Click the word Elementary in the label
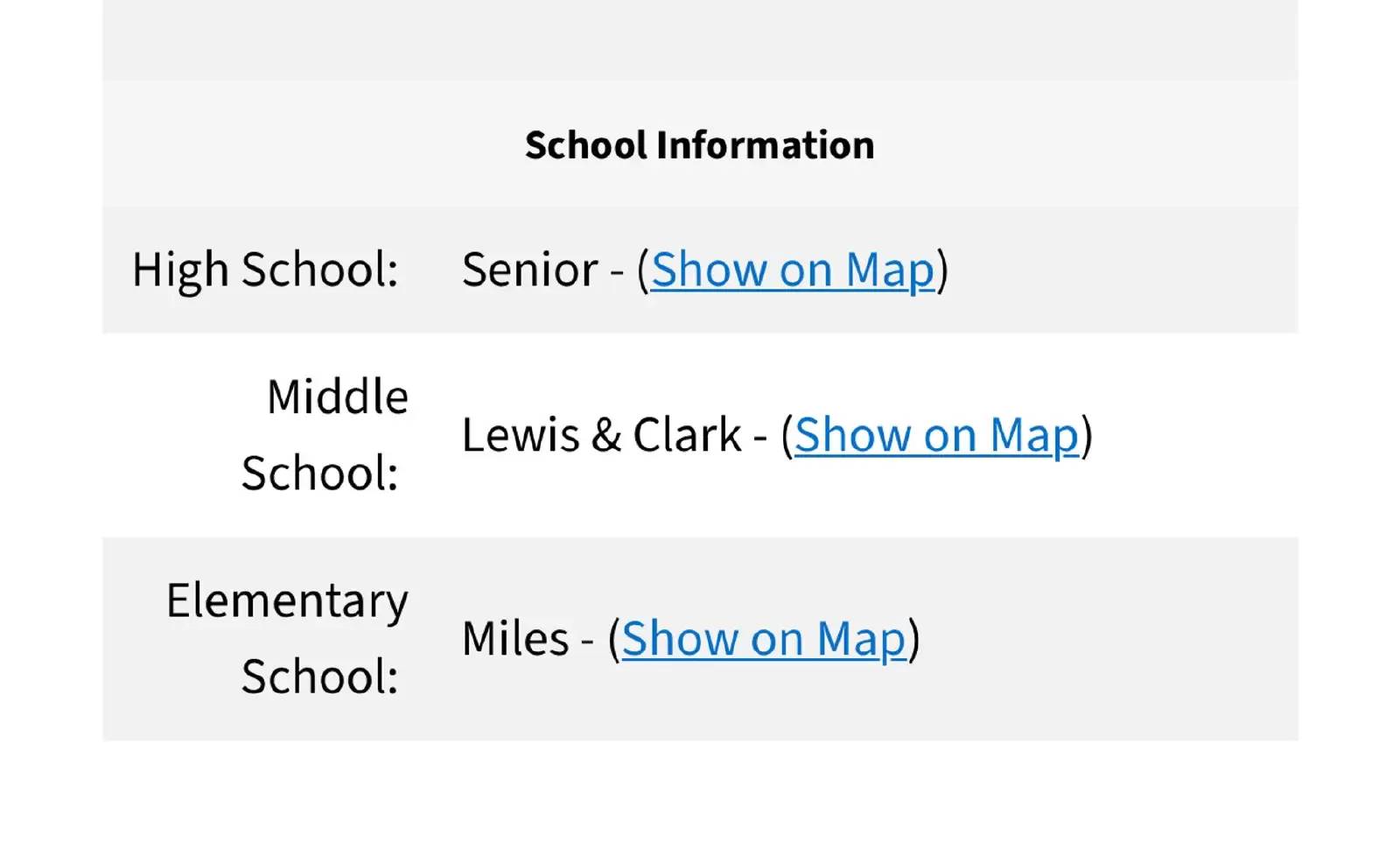 pyautogui.click(x=287, y=601)
